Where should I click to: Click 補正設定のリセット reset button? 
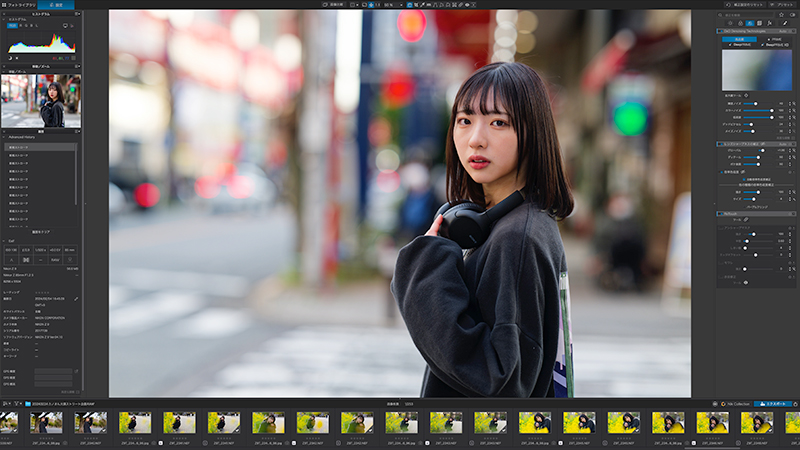745,5
